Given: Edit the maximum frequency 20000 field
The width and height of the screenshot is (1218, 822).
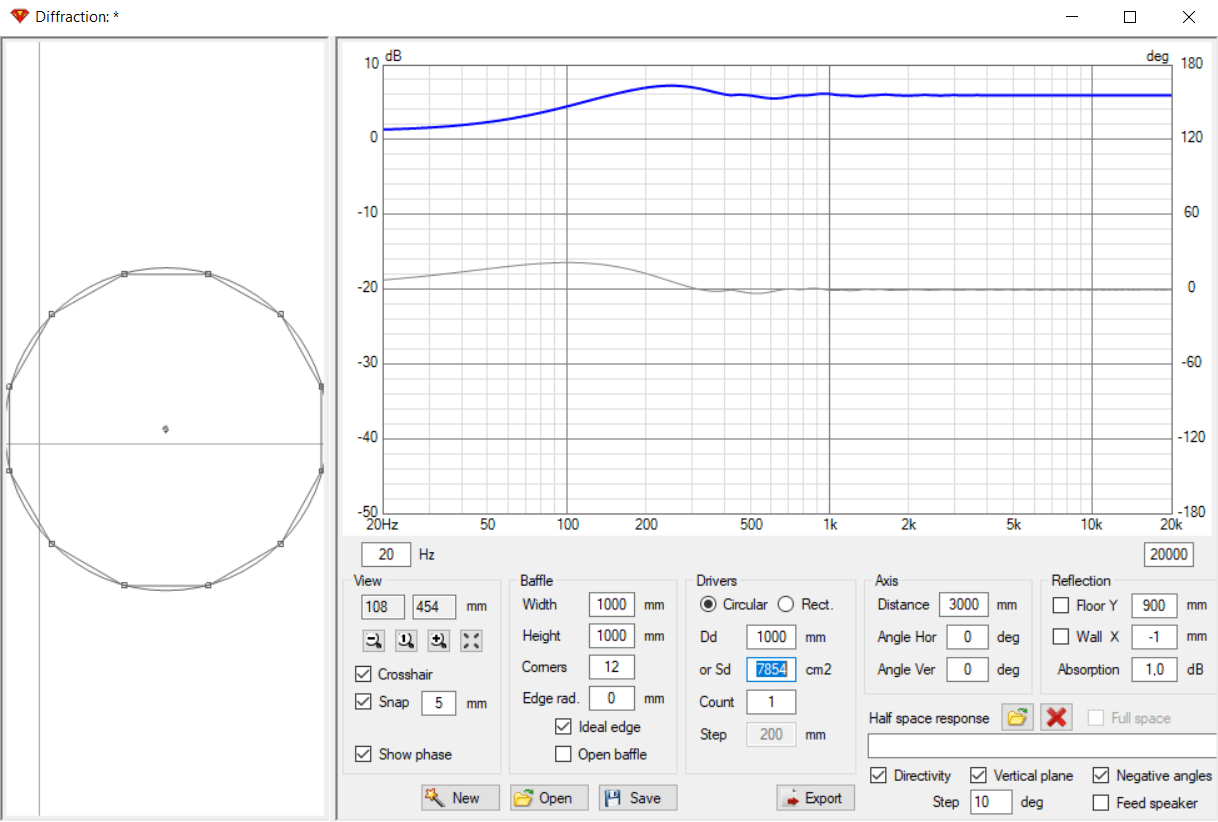Looking at the screenshot, I should pos(1168,554).
